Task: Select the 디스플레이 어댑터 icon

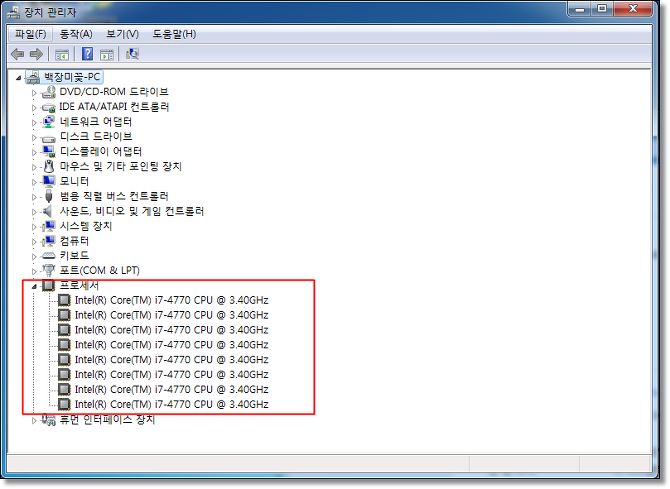Action: [x=49, y=152]
